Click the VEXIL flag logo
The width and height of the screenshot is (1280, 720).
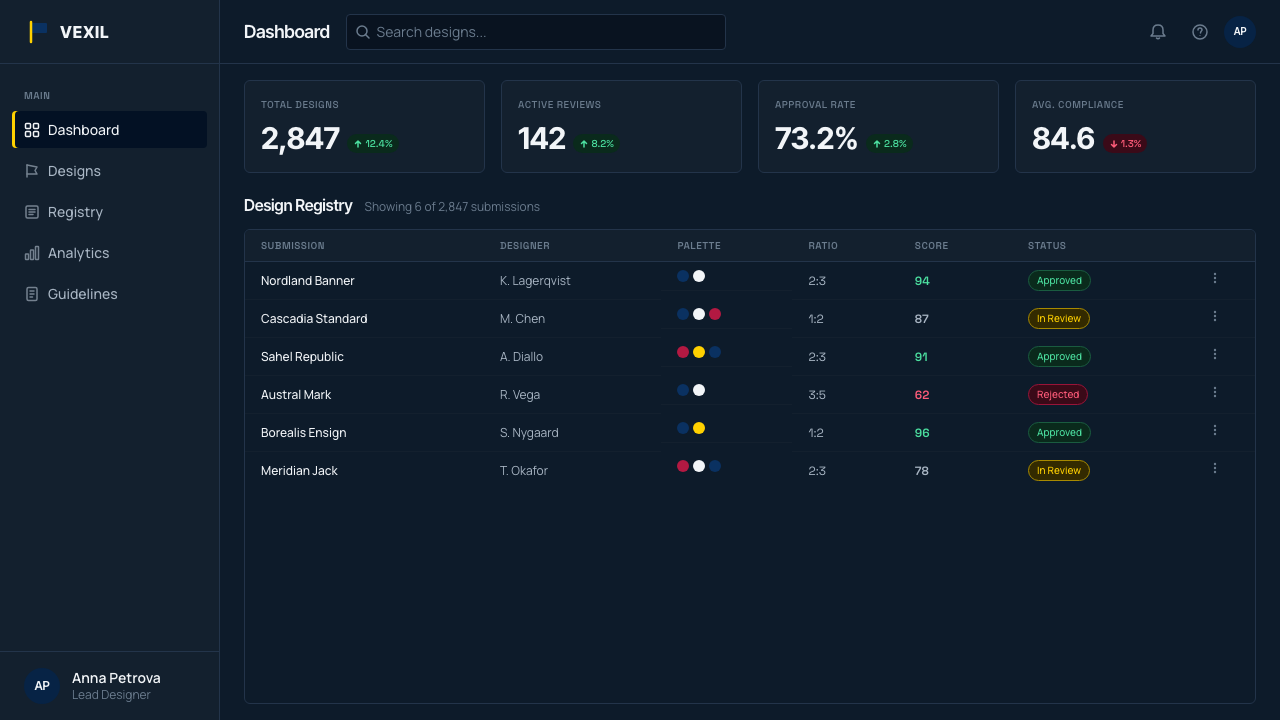(x=39, y=32)
